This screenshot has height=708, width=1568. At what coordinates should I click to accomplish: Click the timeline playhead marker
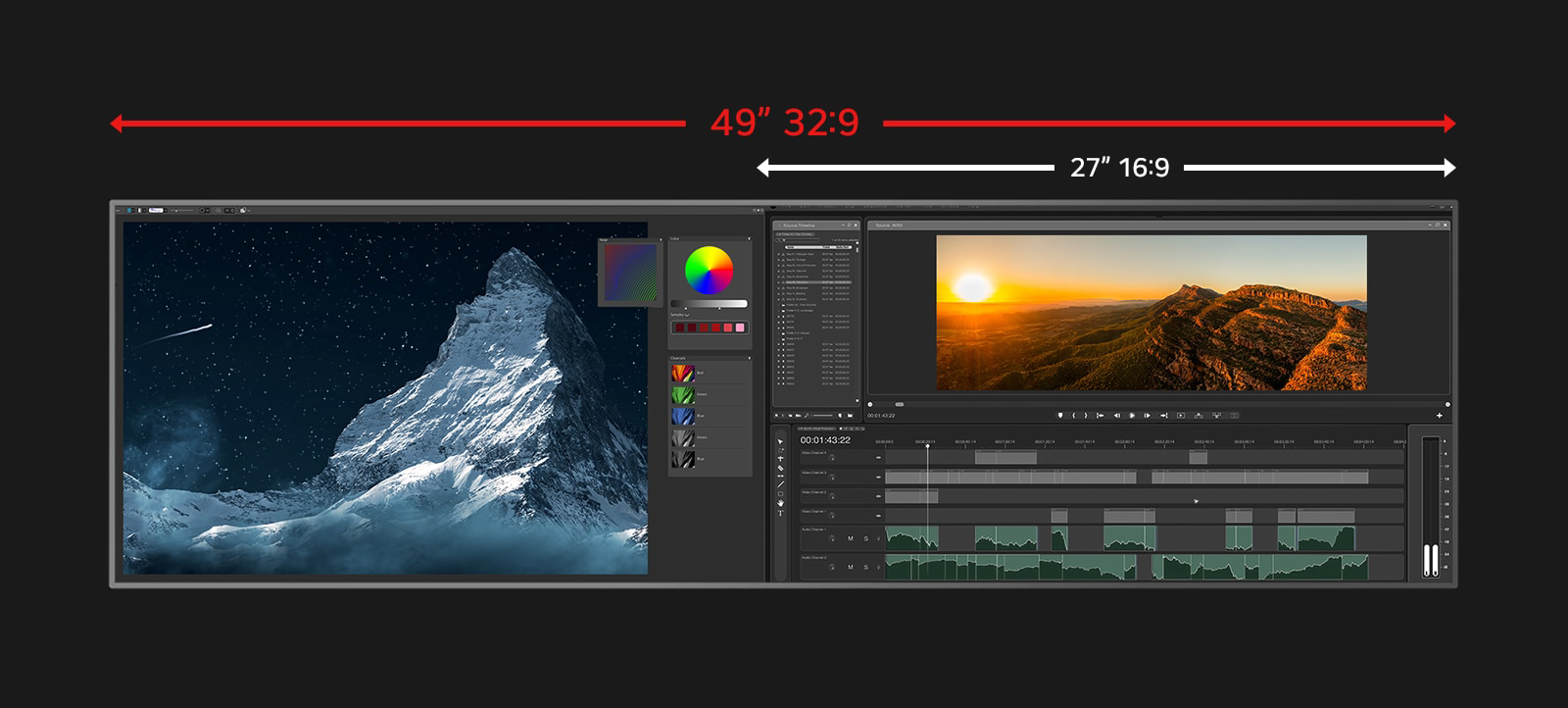click(x=927, y=446)
